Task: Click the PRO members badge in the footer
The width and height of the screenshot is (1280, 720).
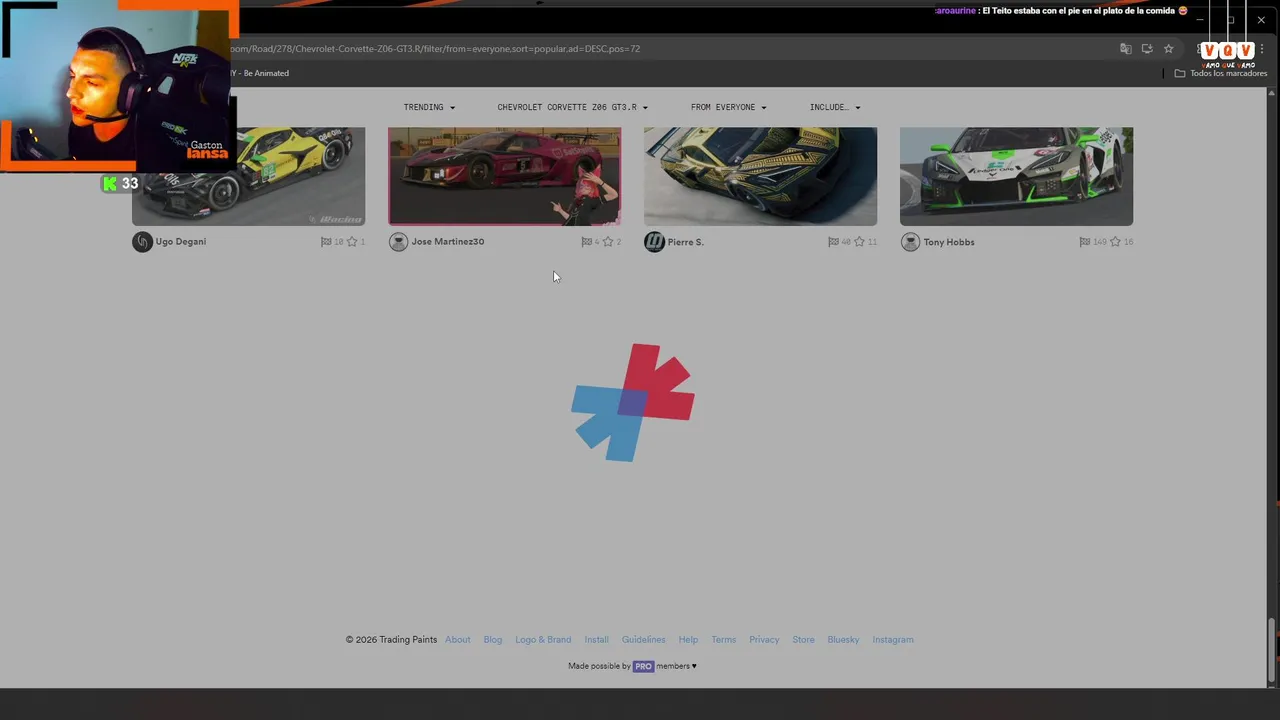Action: [x=643, y=666]
